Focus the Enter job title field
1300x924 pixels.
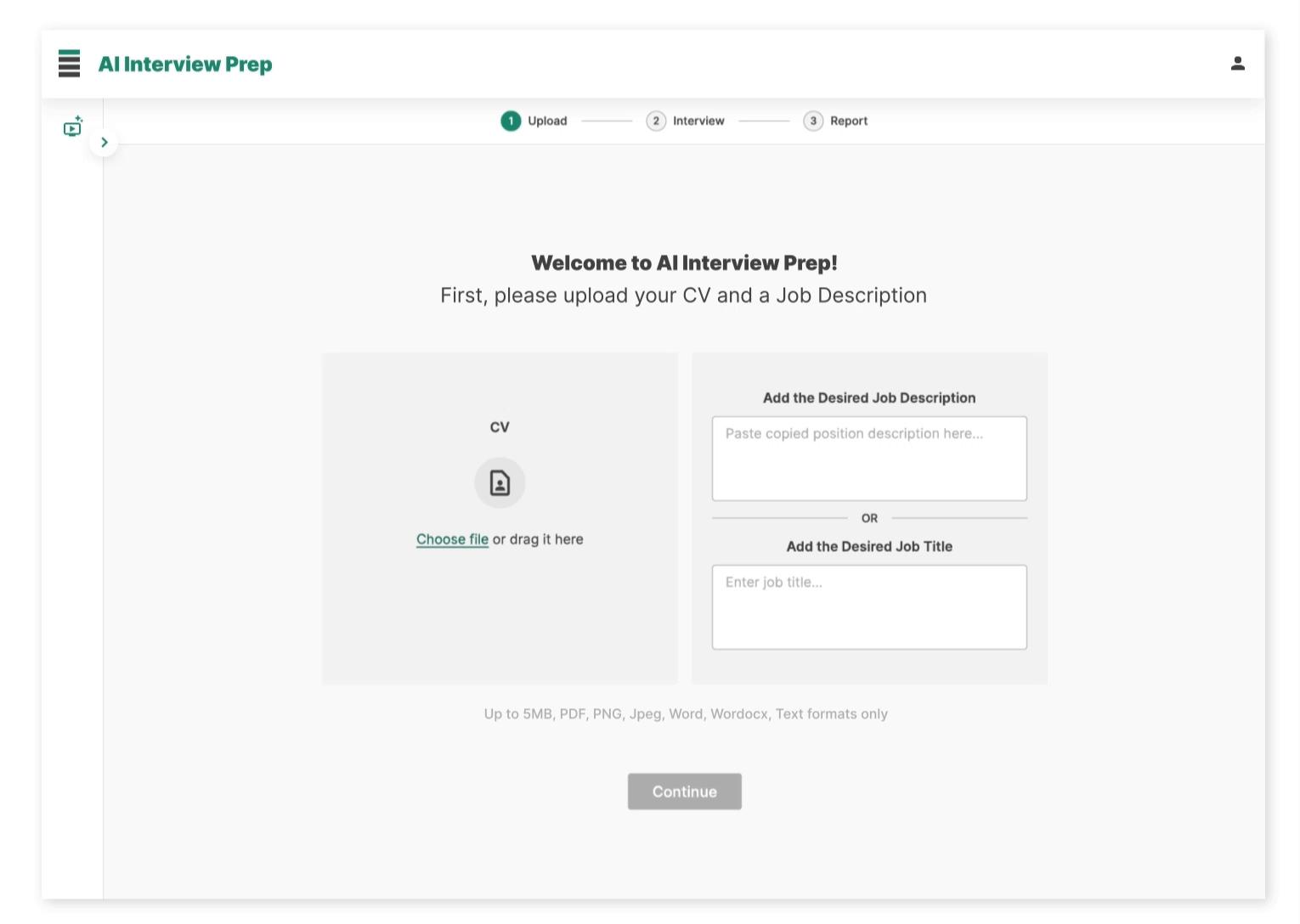click(x=869, y=607)
